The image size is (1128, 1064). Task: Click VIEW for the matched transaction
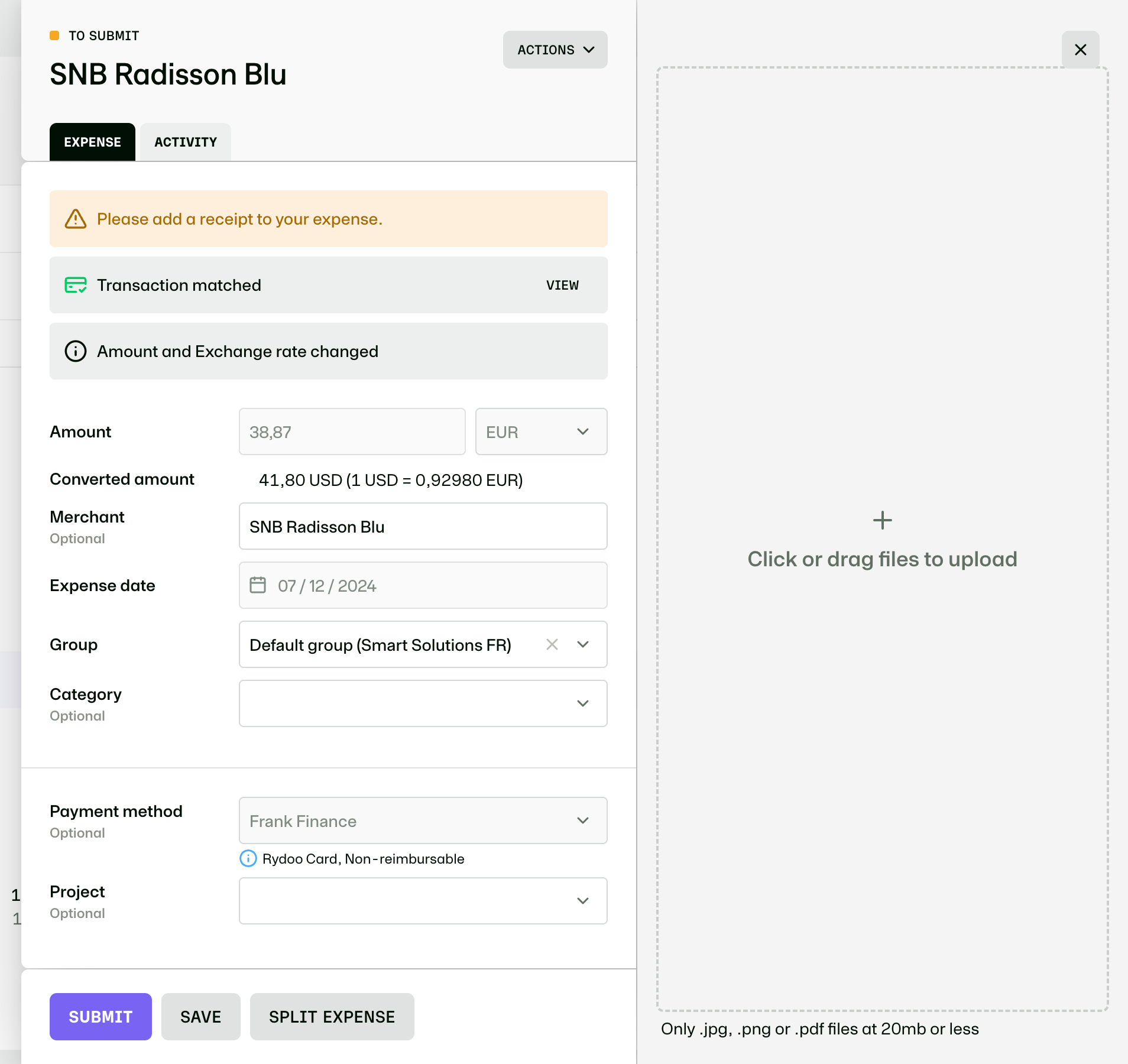pyautogui.click(x=562, y=285)
